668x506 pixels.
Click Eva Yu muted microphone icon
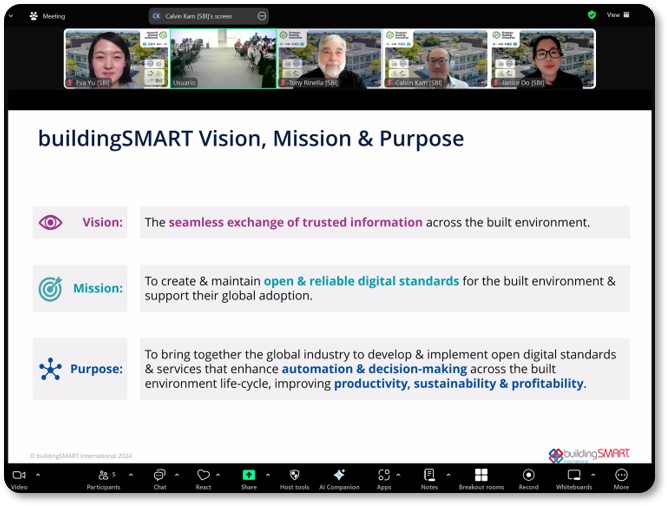pos(70,83)
